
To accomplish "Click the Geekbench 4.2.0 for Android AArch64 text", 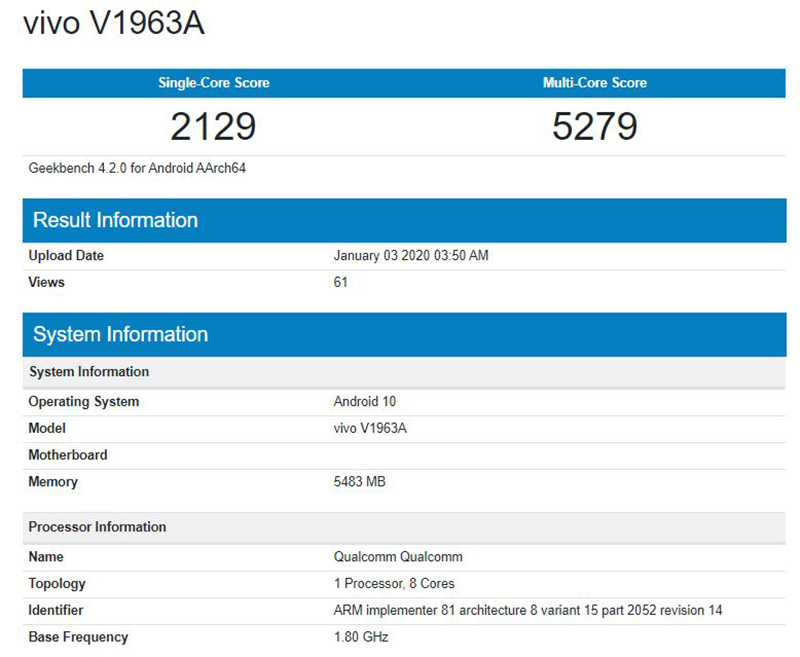I will pos(137,168).
